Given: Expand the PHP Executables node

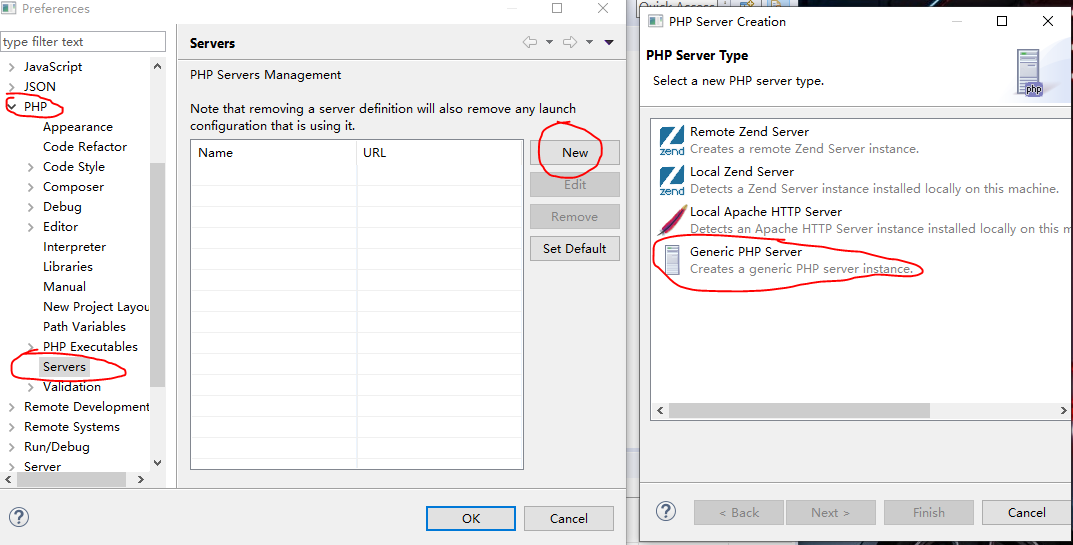Looking at the screenshot, I should [31, 346].
